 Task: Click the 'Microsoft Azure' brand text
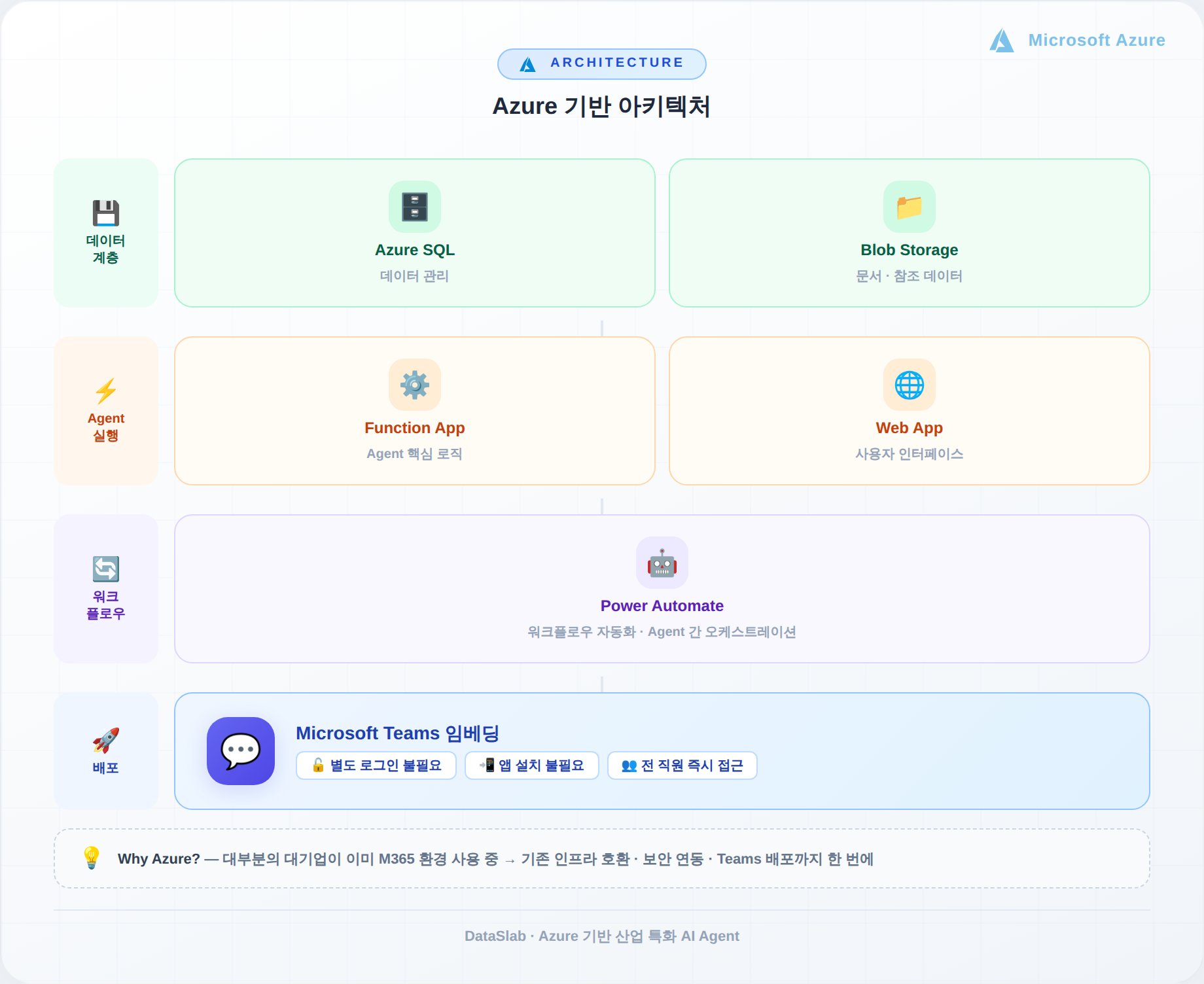[x=1097, y=41]
